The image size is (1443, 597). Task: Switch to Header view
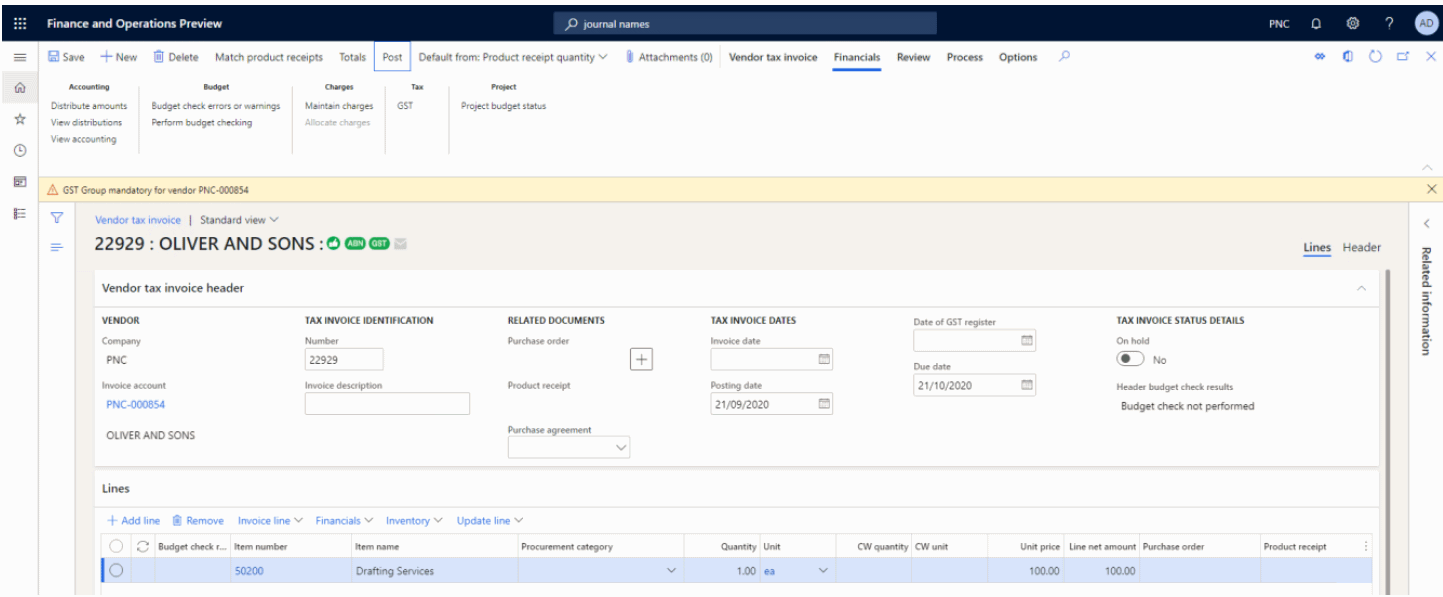point(1361,248)
